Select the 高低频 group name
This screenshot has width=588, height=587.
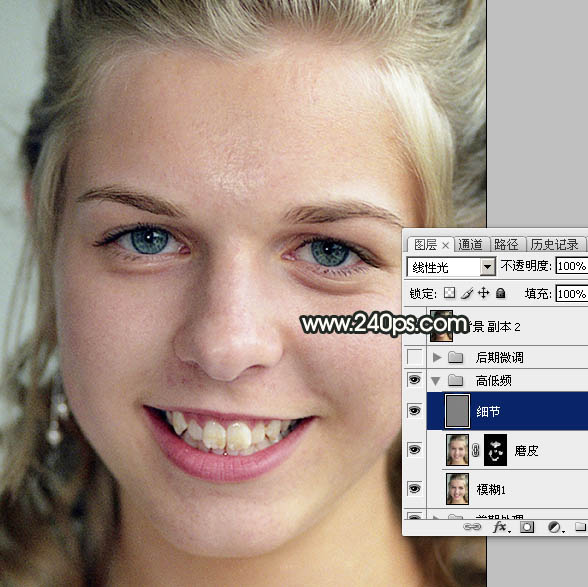click(x=494, y=381)
